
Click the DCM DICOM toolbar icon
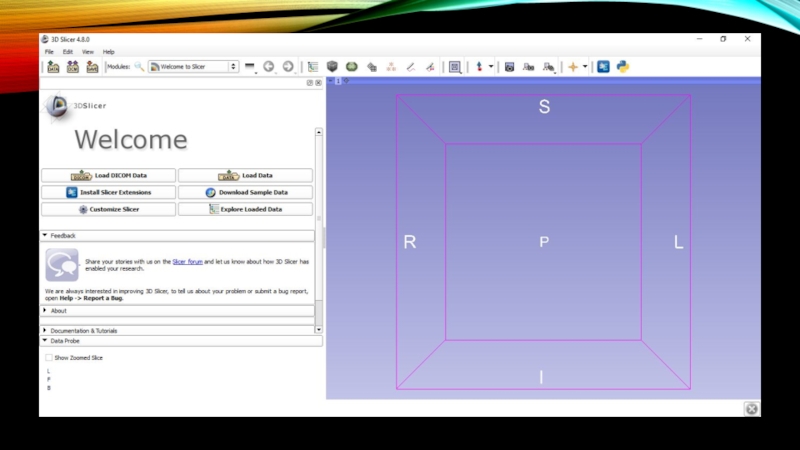pyautogui.click(x=73, y=67)
